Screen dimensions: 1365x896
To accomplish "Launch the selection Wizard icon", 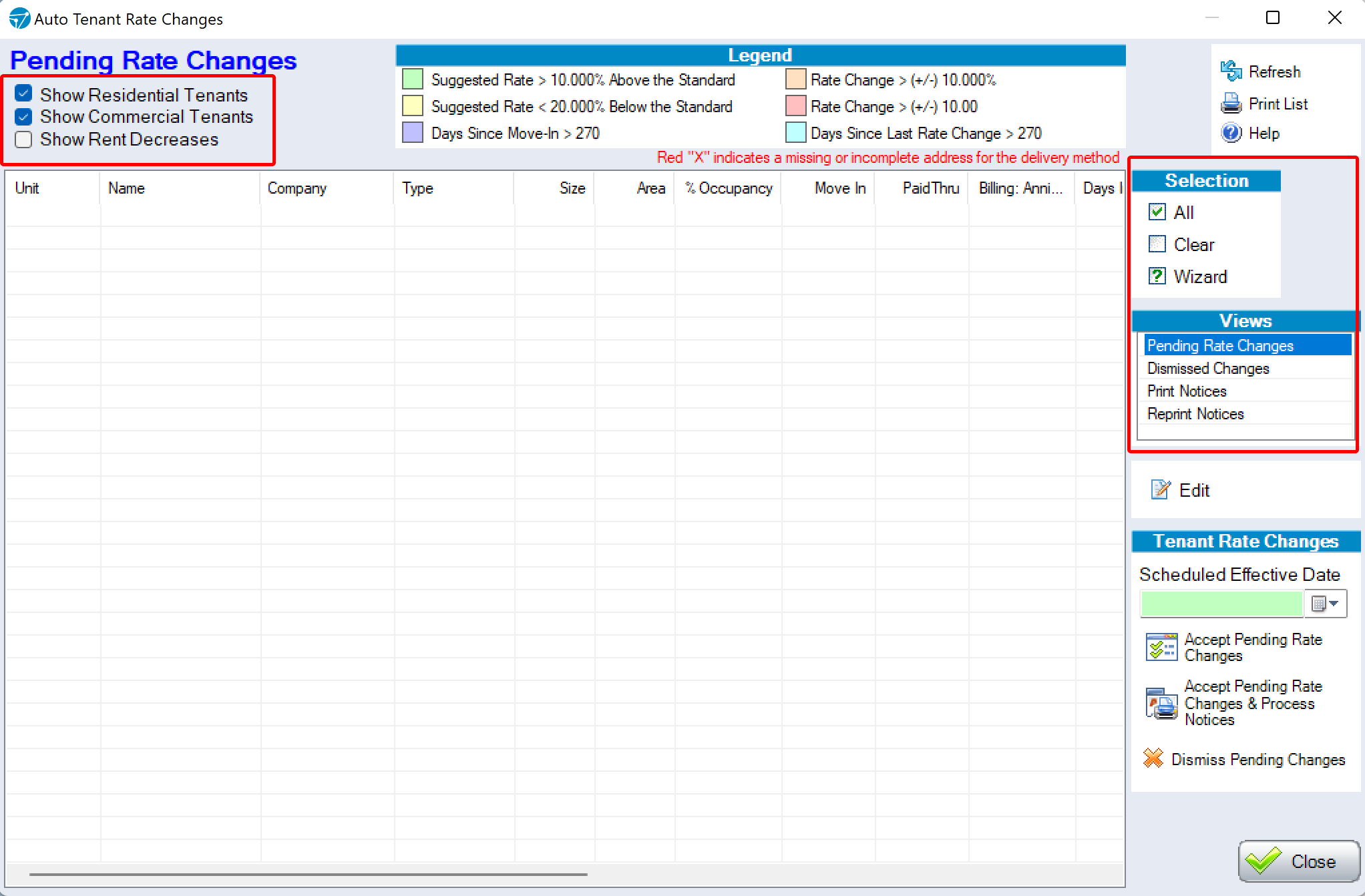I will tap(1157, 276).
